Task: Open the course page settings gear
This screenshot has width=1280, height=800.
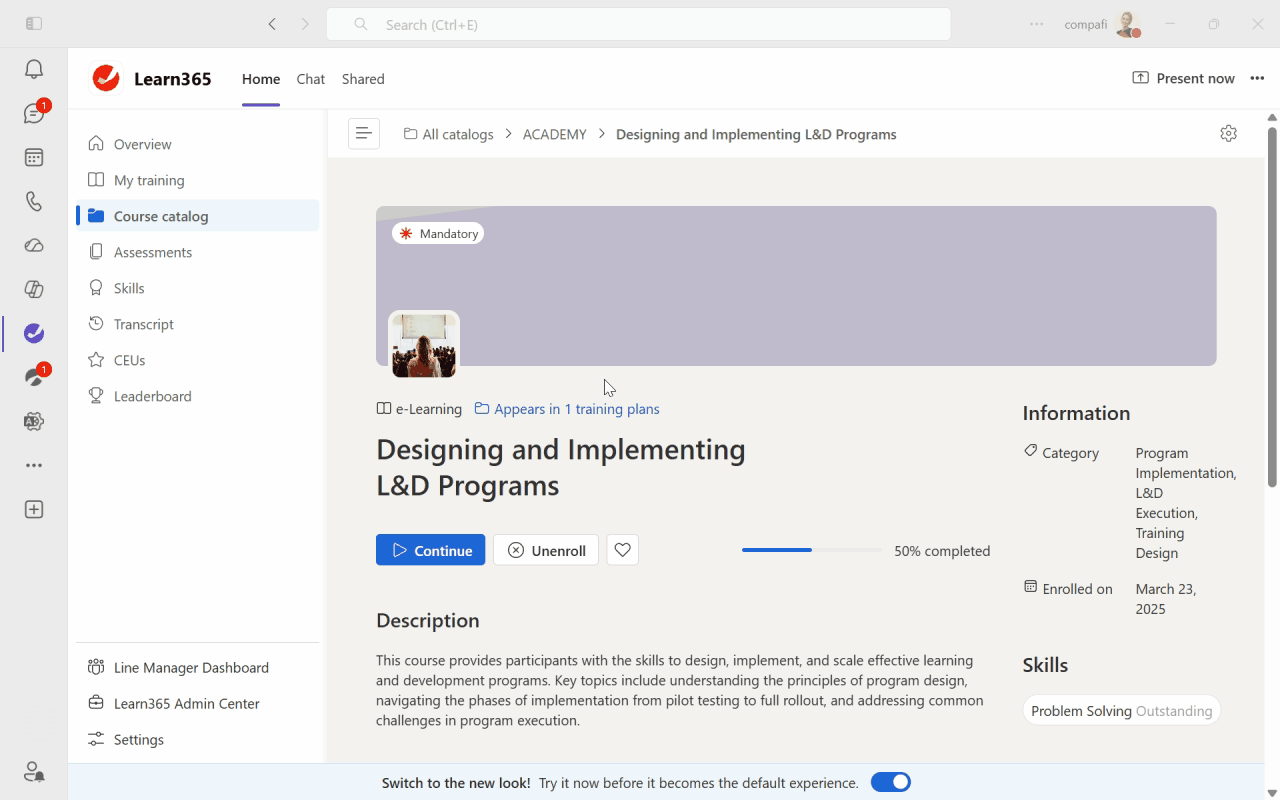Action: [1228, 132]
